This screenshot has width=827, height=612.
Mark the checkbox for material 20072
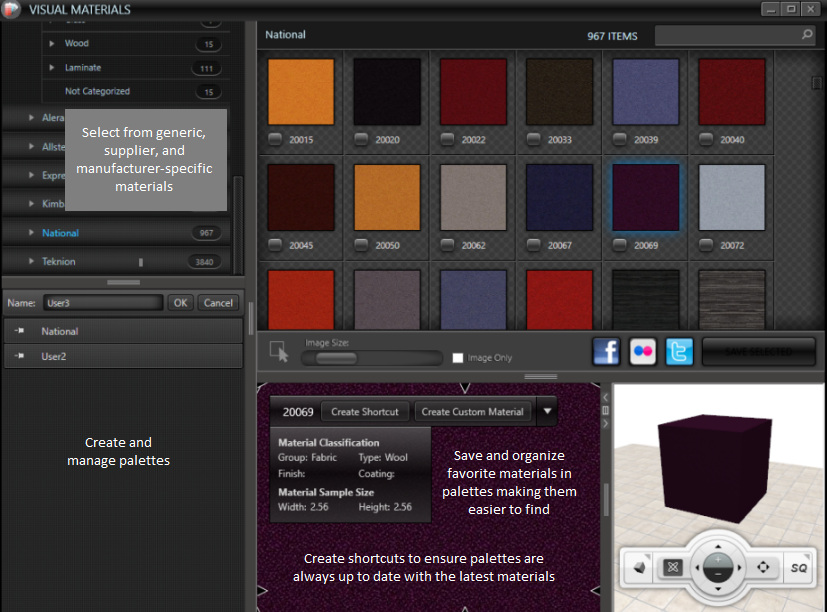706,245
